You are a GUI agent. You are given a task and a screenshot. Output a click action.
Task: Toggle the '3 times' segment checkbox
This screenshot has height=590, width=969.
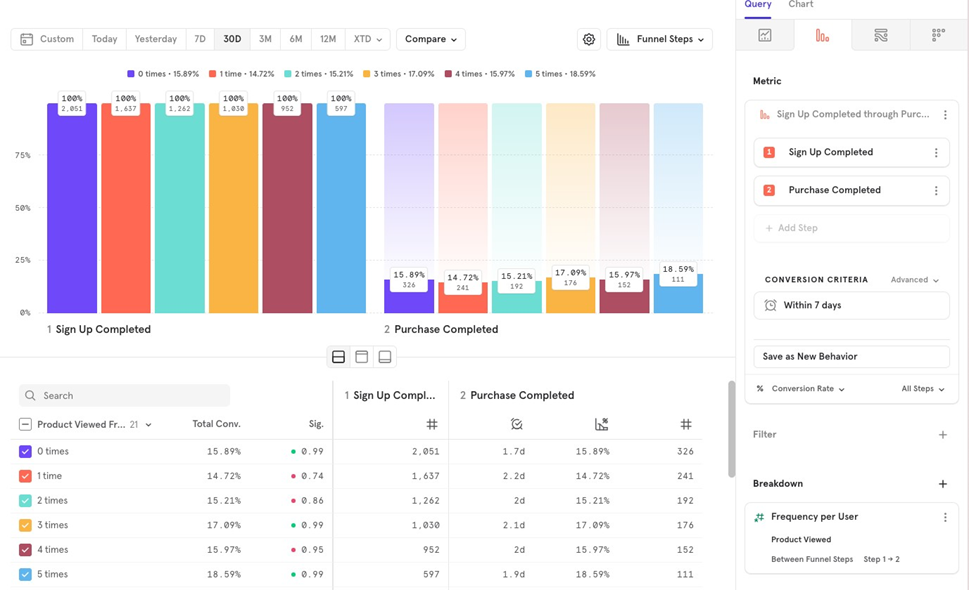click(x=26, y=525)
